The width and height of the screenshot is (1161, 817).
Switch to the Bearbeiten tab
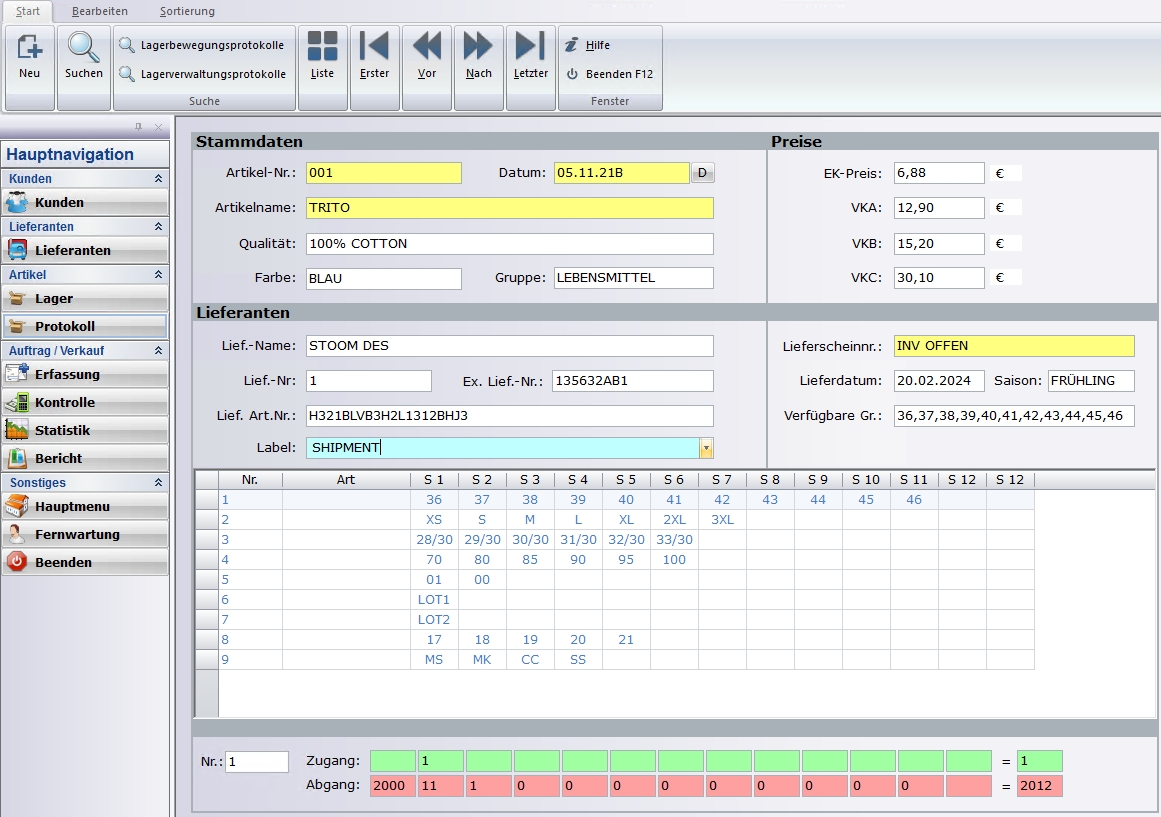point(99,11)
